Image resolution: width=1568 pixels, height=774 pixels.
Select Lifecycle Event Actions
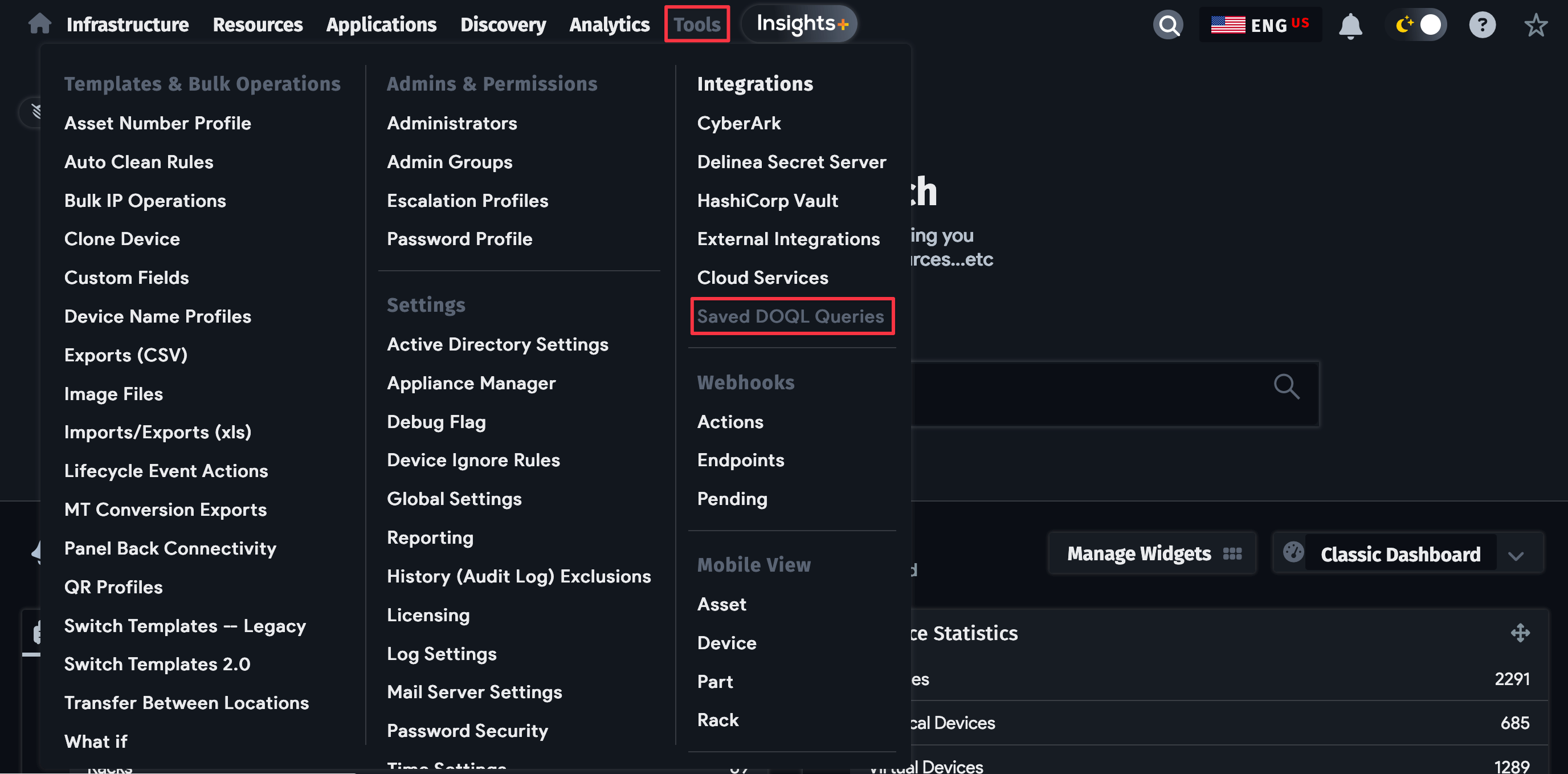166,471
